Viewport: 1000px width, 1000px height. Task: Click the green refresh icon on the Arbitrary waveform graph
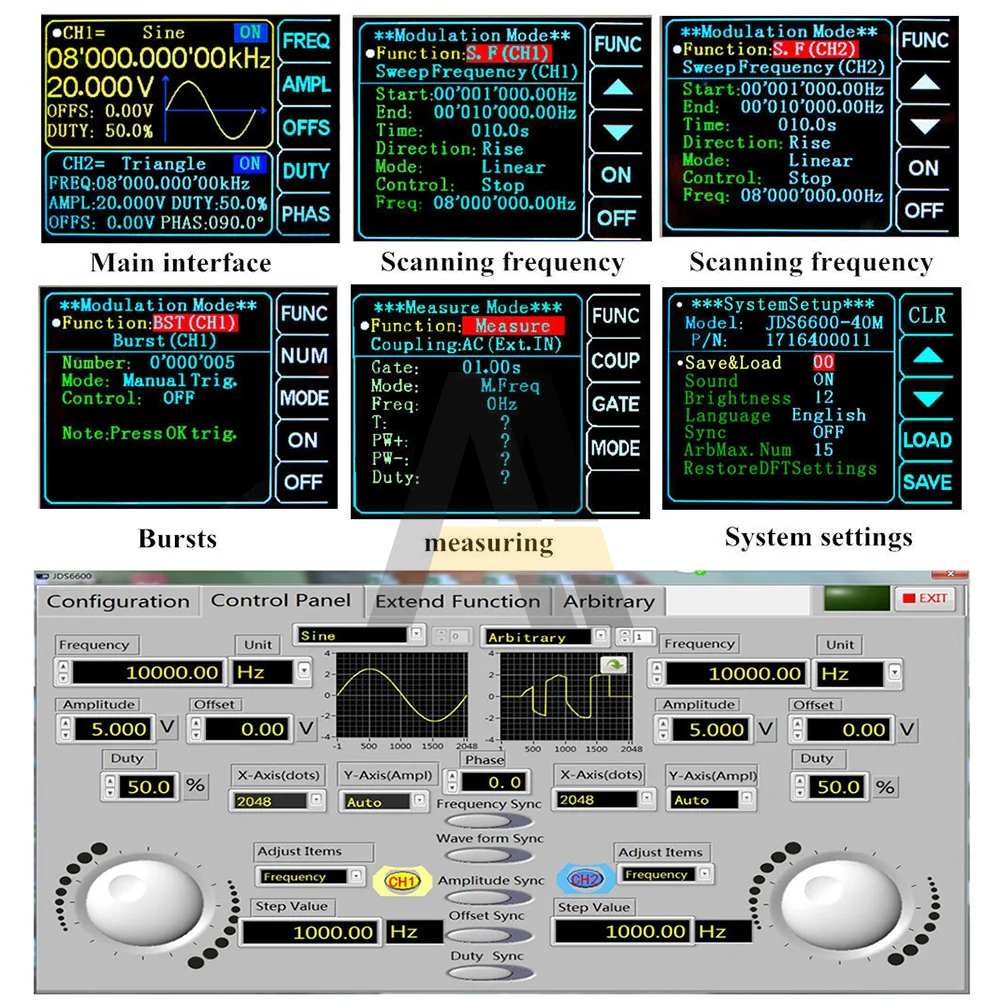pyautogui.click(x=614, y=665)
